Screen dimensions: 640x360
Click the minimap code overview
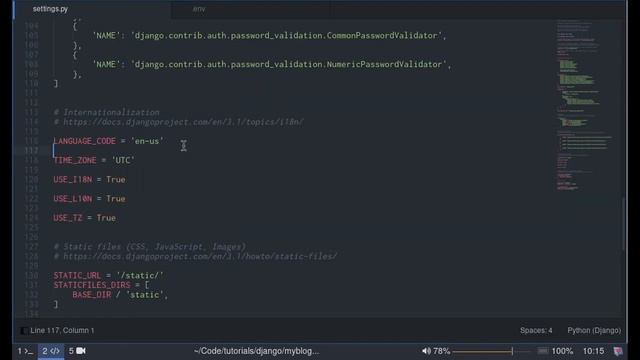[x=586, y=105]
